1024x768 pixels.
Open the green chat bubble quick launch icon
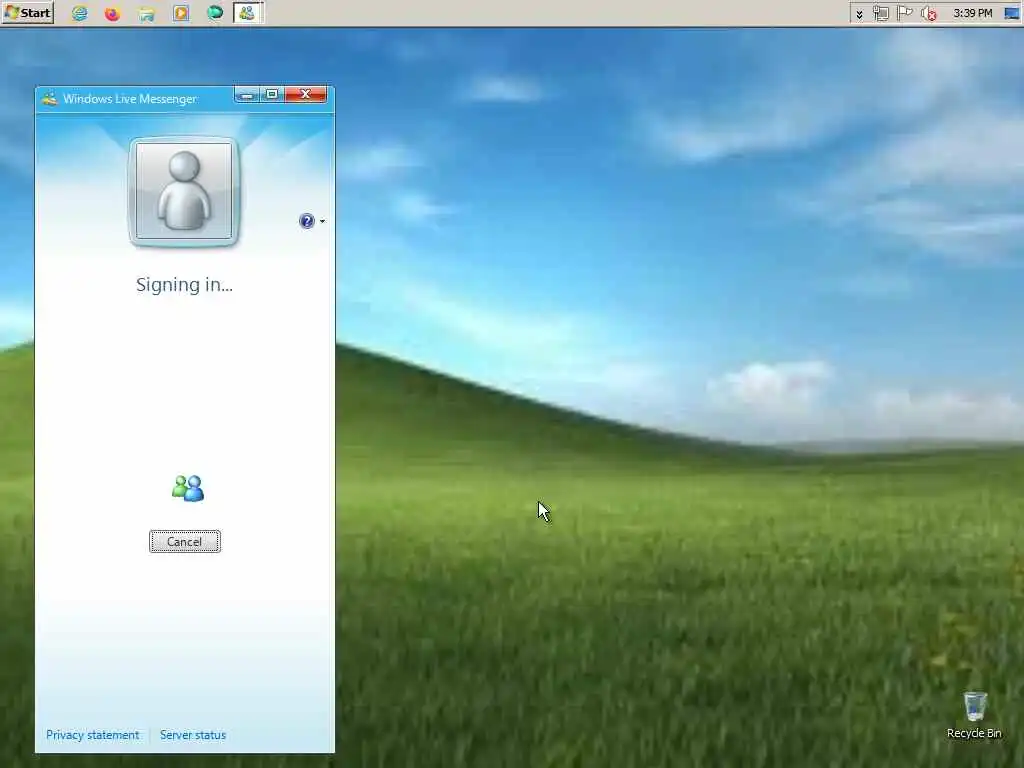(214, 13)
